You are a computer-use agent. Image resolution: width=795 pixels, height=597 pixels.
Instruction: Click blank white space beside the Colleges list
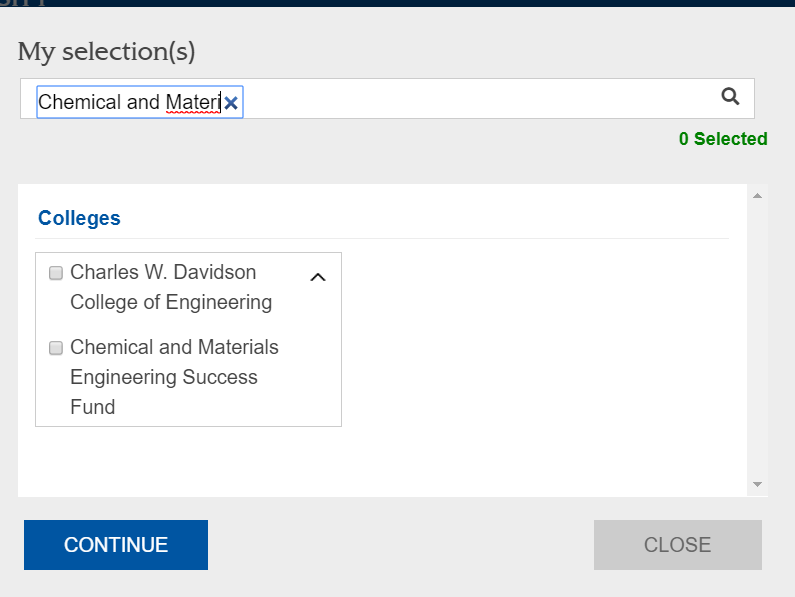click(x=540, y=350)
